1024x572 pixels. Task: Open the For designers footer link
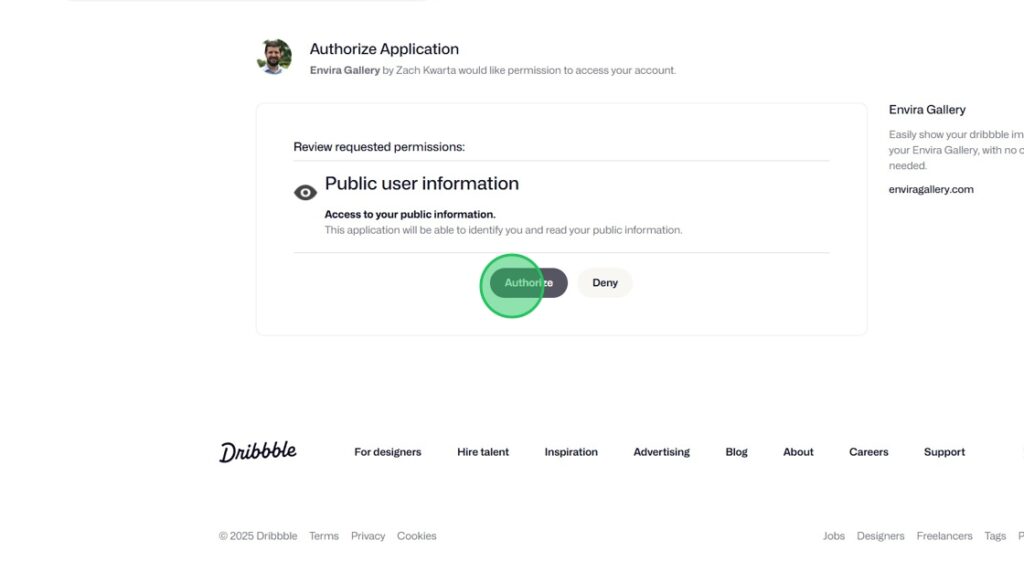387,452
